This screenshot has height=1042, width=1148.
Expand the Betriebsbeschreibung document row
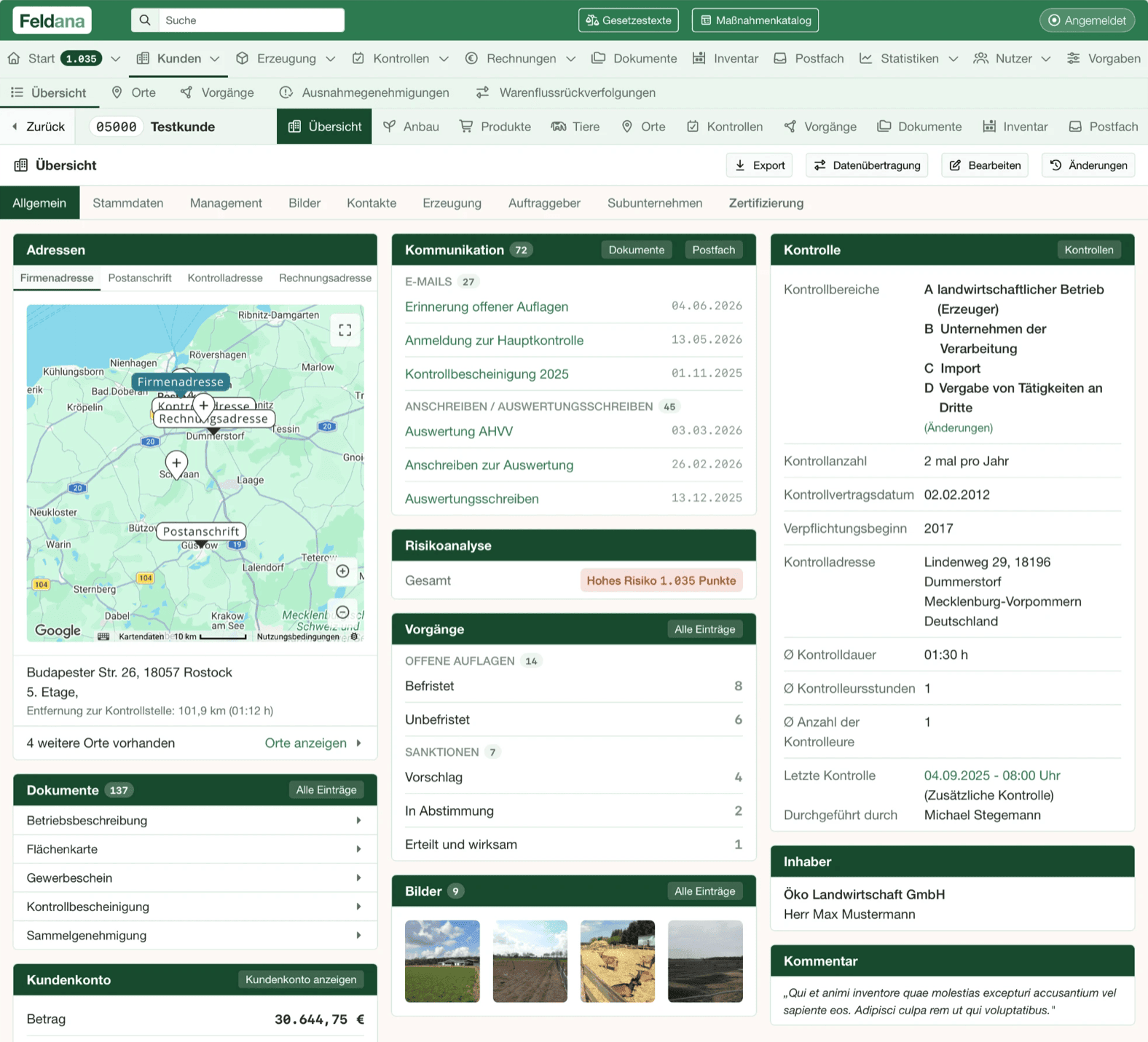coord(195,821)
